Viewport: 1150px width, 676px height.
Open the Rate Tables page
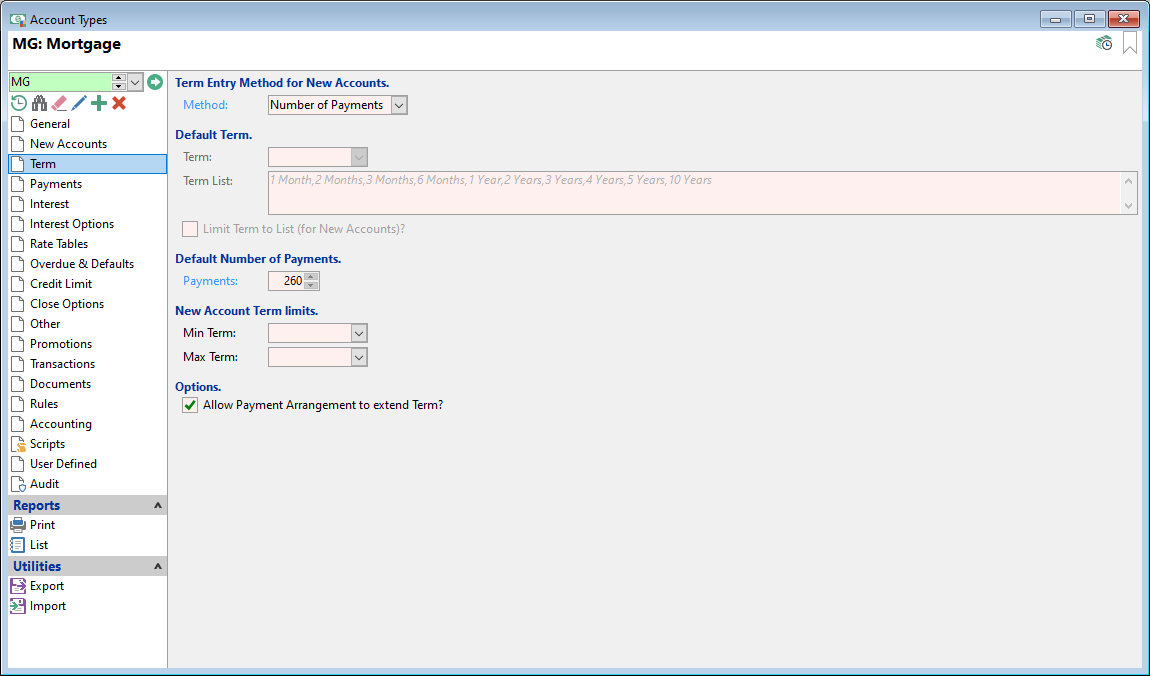tap(87, 244)
